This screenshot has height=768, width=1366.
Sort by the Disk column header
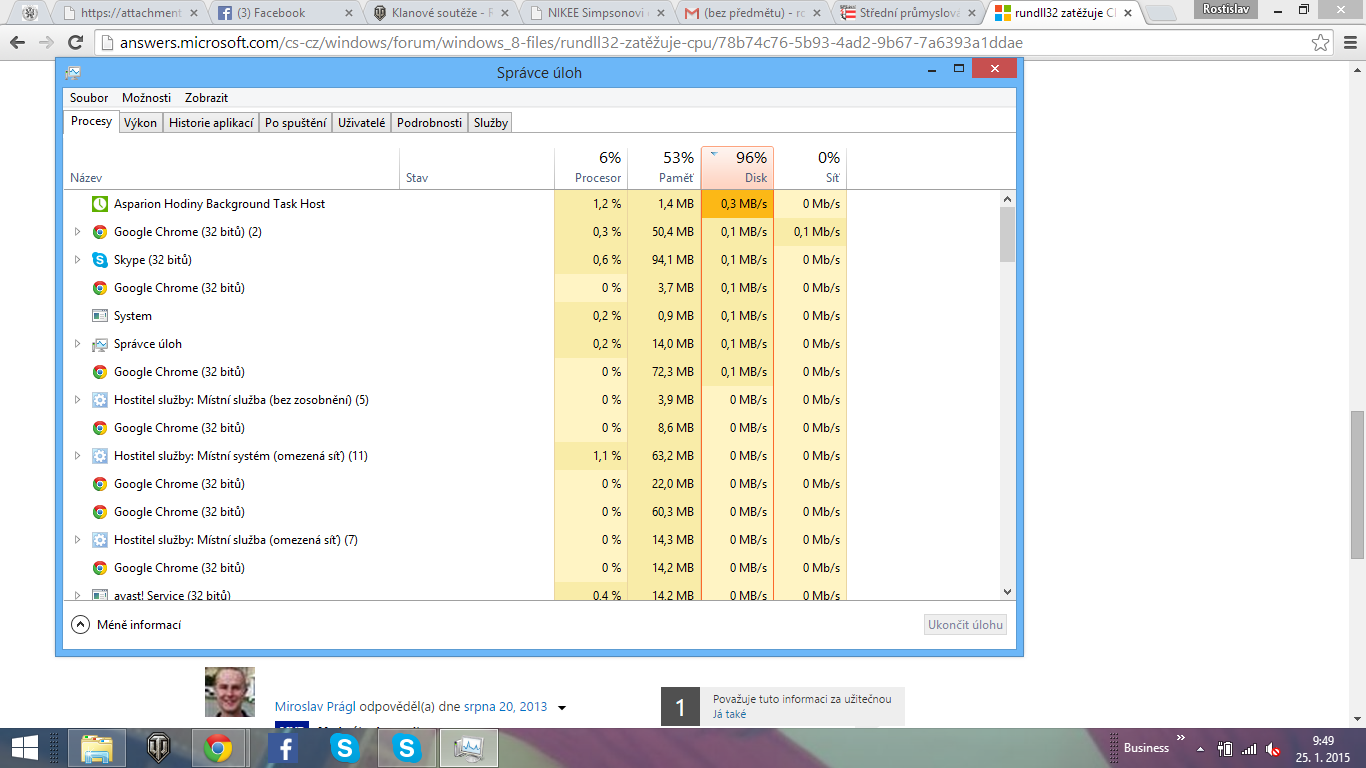click(737, 167)
